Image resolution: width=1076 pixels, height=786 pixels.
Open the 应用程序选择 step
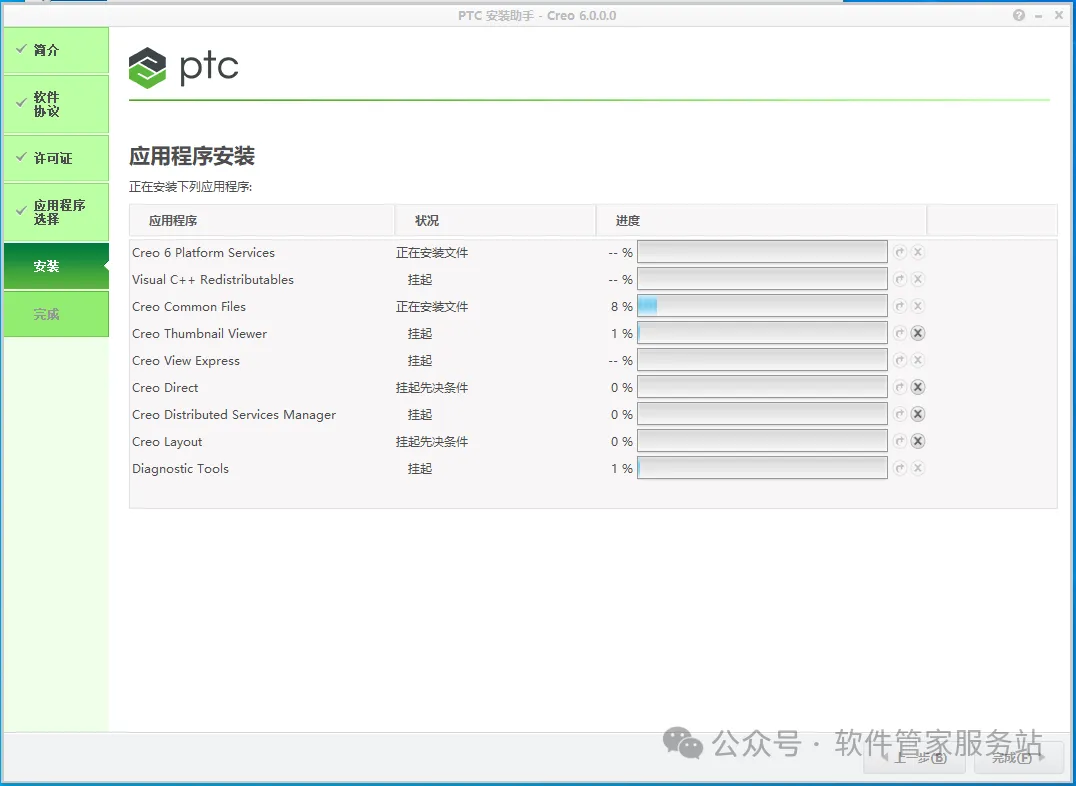pyautogui.click(x=56, y=212)
